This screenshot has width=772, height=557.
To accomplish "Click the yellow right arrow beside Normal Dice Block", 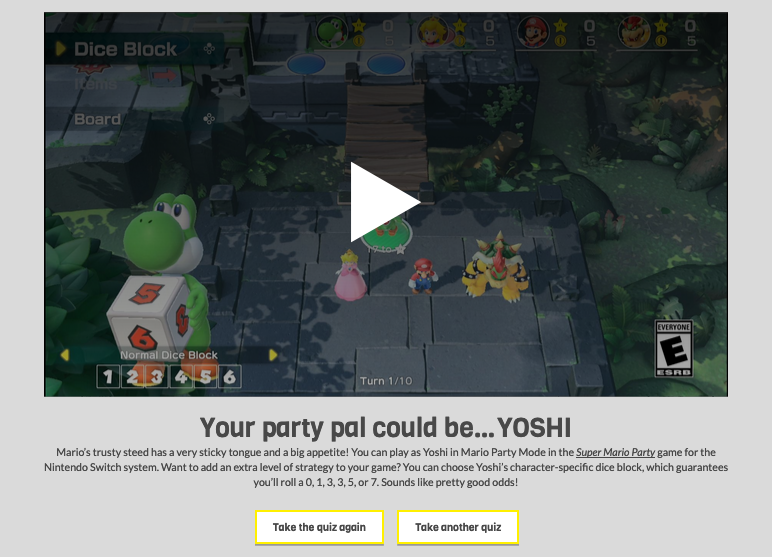I will point(273,355).
